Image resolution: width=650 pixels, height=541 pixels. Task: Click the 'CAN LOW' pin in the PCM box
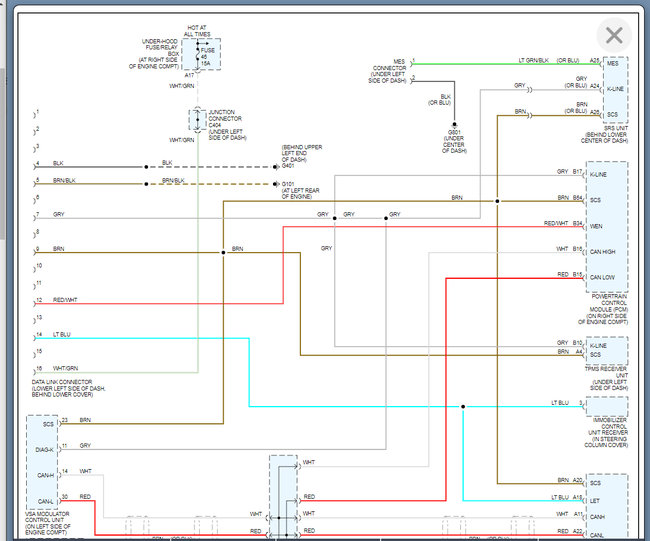pos(602,277)
